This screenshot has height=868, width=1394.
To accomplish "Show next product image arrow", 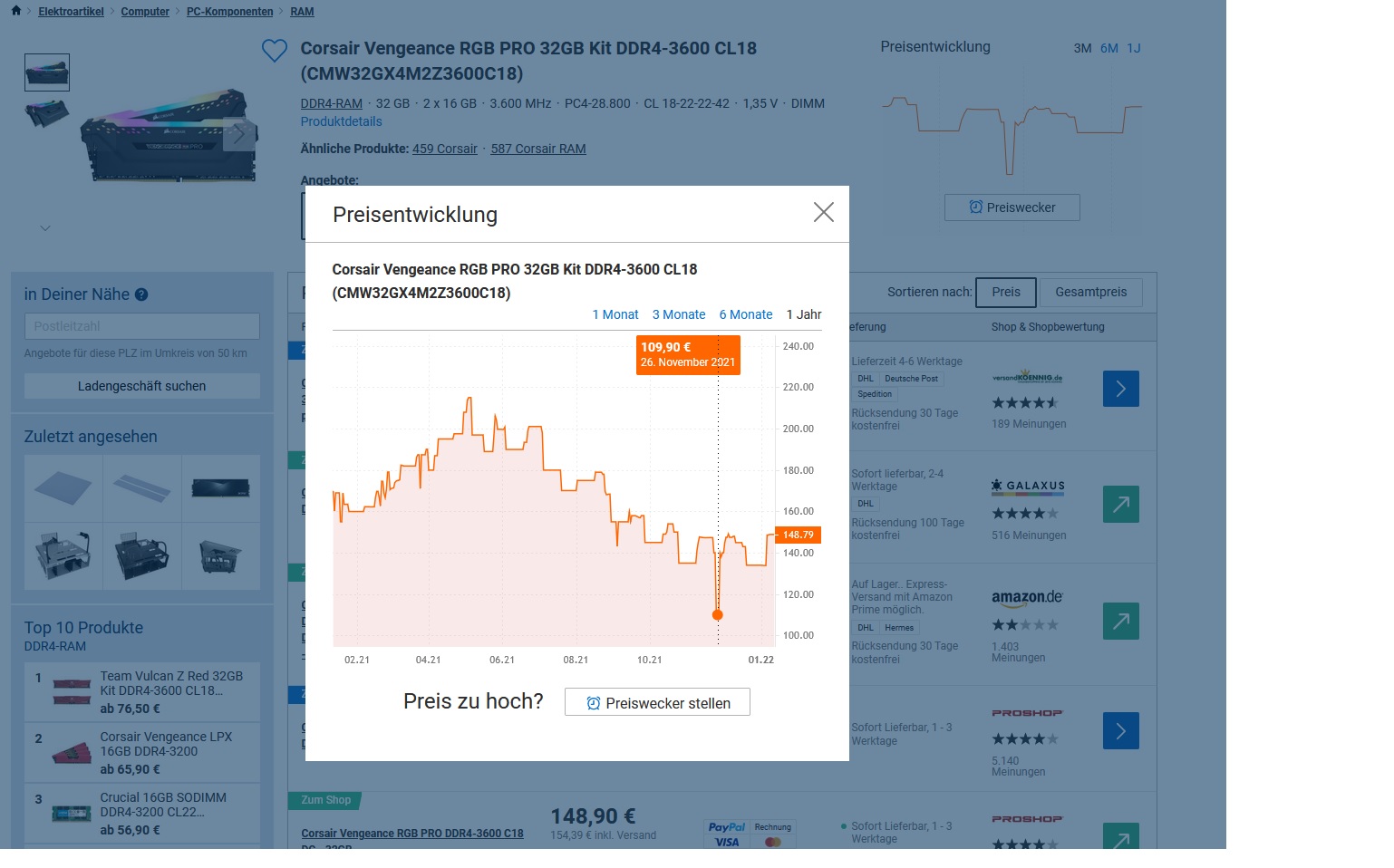I will [x=238, y=135].
